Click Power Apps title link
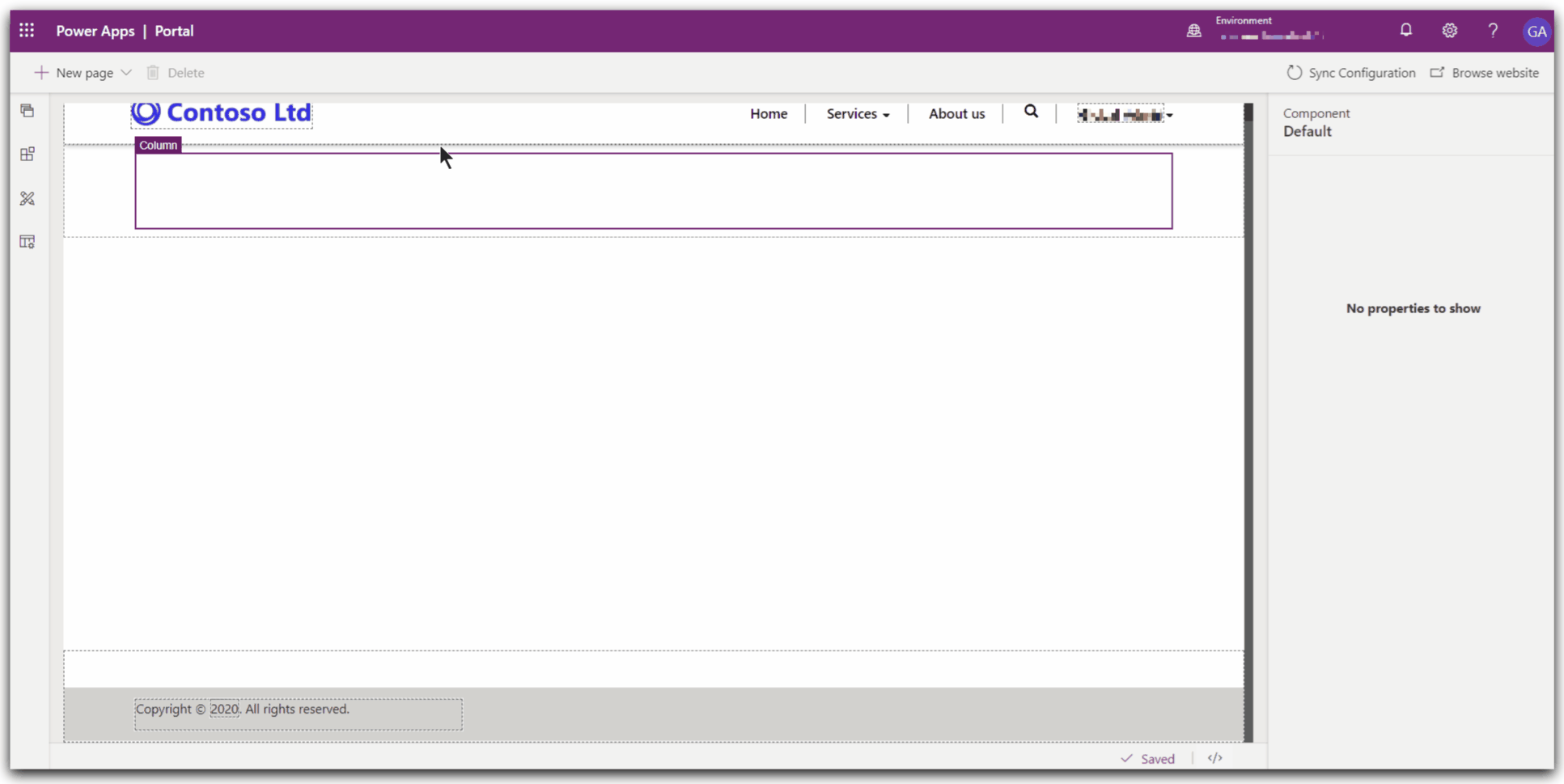The width and height of the screenshot is (1564, 784). 95,31
